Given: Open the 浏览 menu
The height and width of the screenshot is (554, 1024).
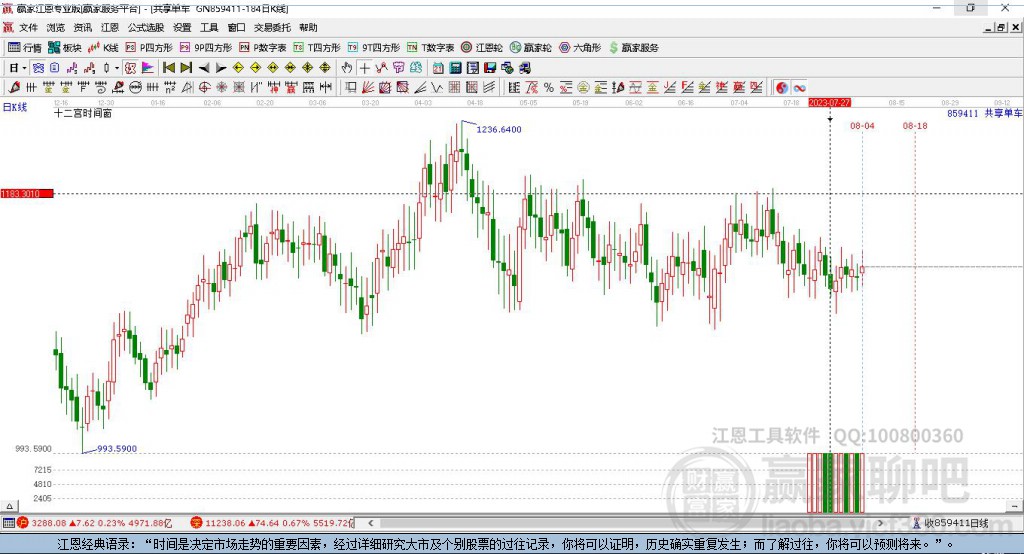Looking at the screenshot, I should [56, 27].
